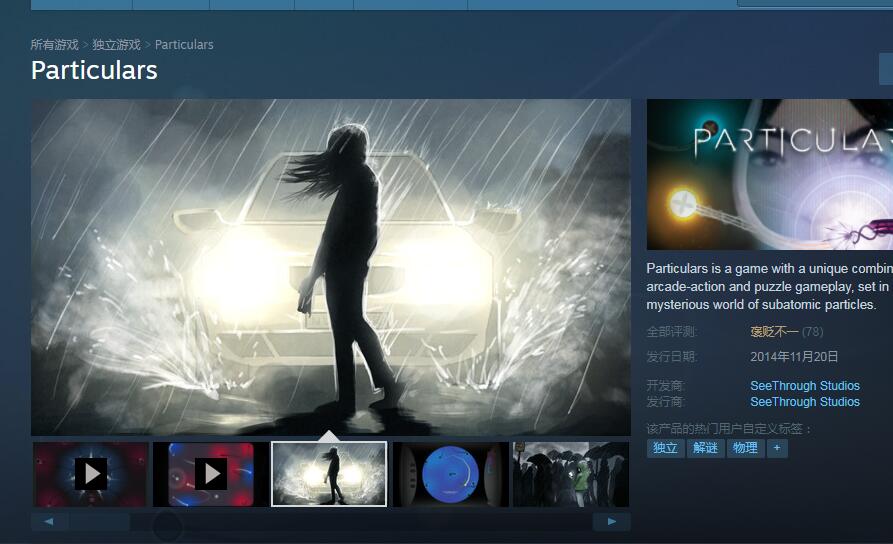
Task: Select the blue circle gameplay screenshot thumbnail
Action: pyautogui.click(x=450, y=474)
